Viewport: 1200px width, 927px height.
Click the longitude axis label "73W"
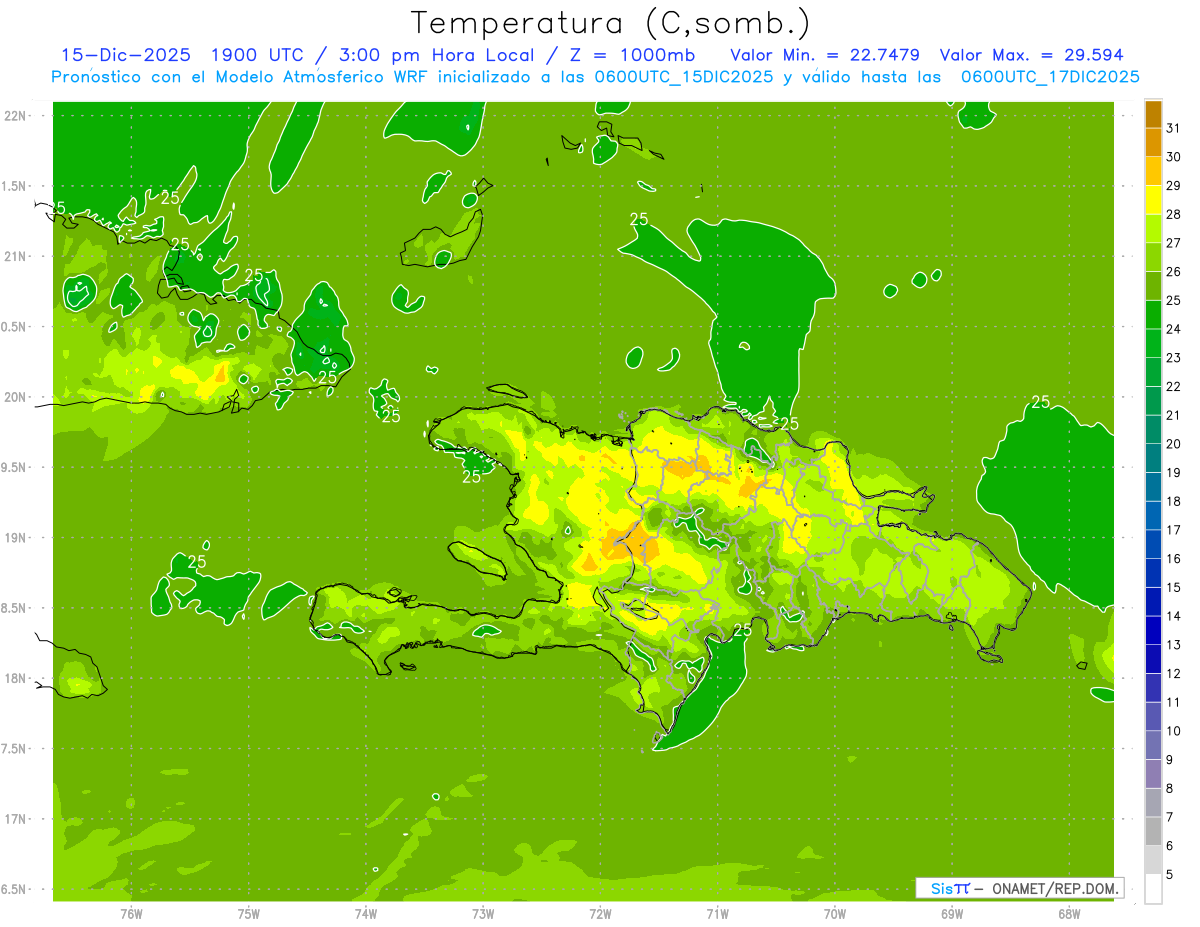[483, 913]
